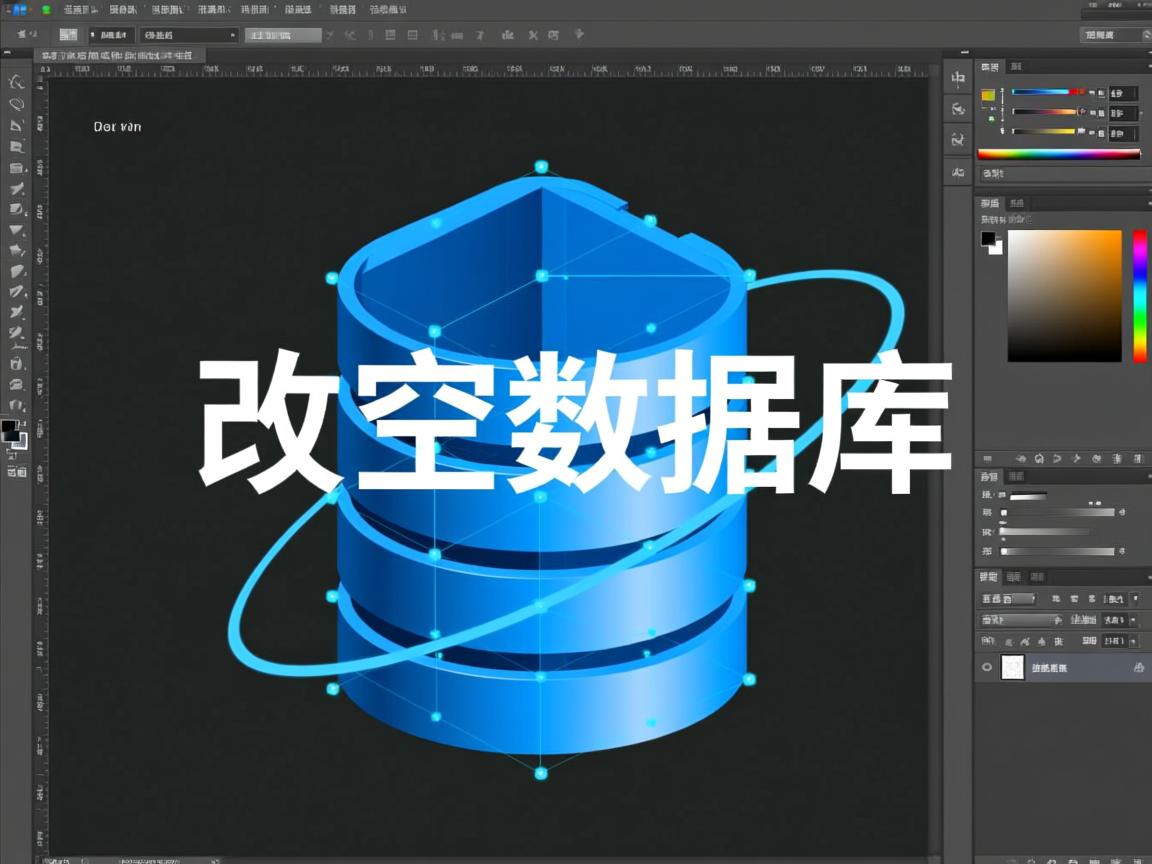Click the highlighted light-gray button in the options bar
The width and height of the screenshot is (1152, 864).
pyautogui.click(x=283, y=35)
